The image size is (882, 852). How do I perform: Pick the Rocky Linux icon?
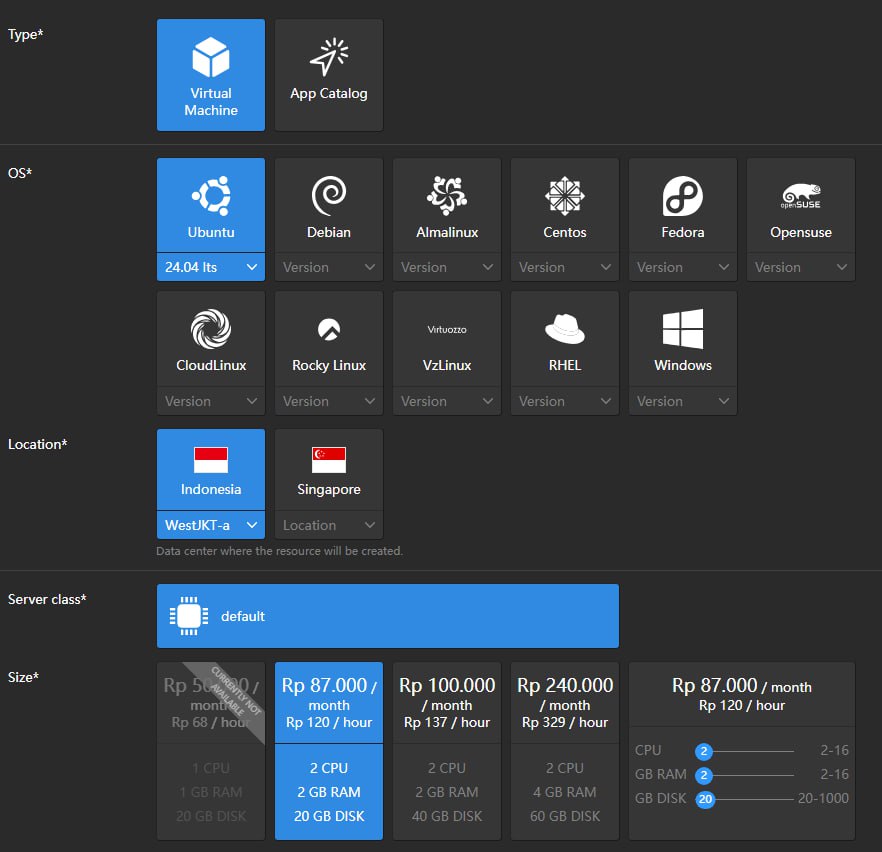pos(329,329)
